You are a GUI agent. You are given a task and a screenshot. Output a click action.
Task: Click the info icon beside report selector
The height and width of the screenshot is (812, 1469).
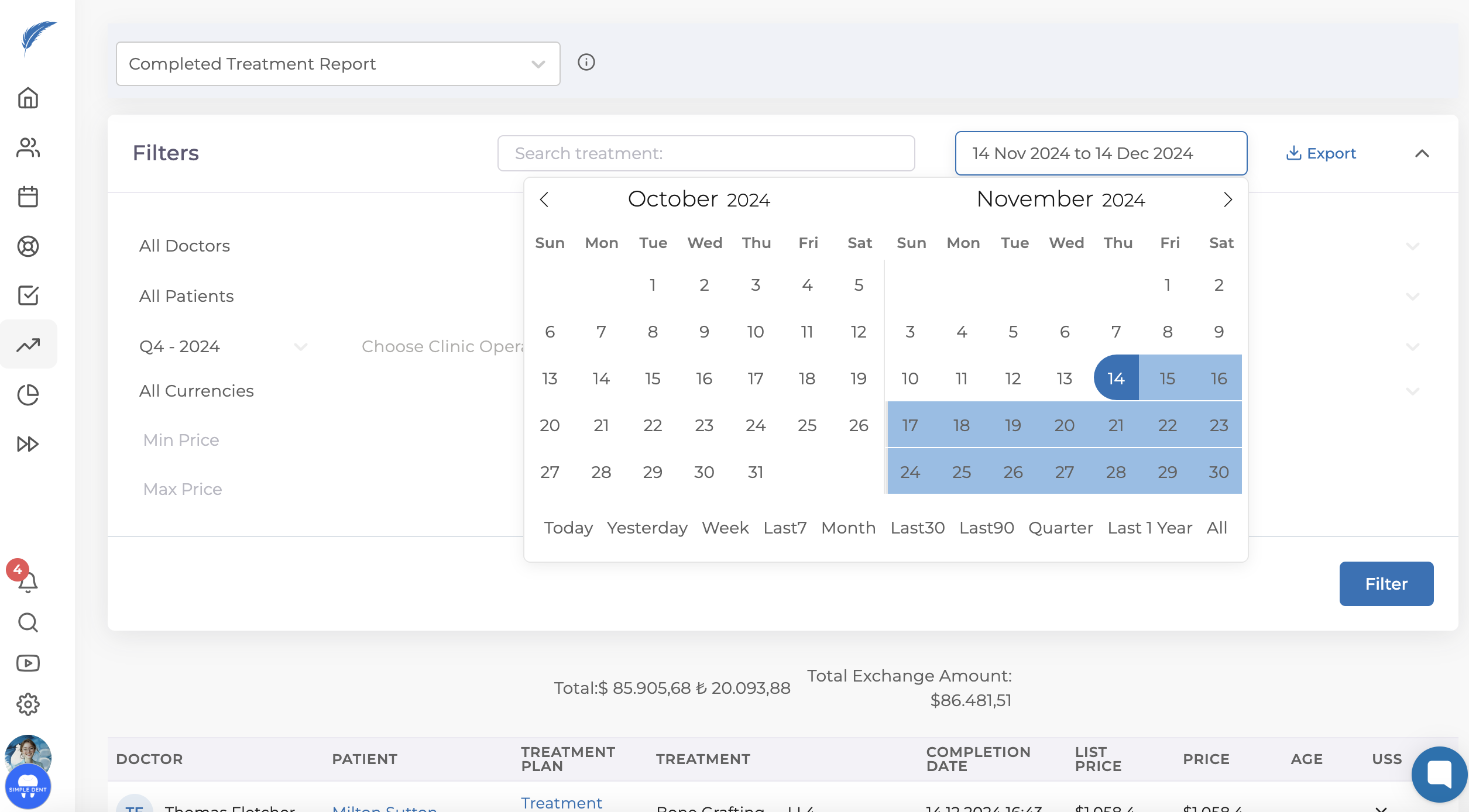click(x=586, y=62)
